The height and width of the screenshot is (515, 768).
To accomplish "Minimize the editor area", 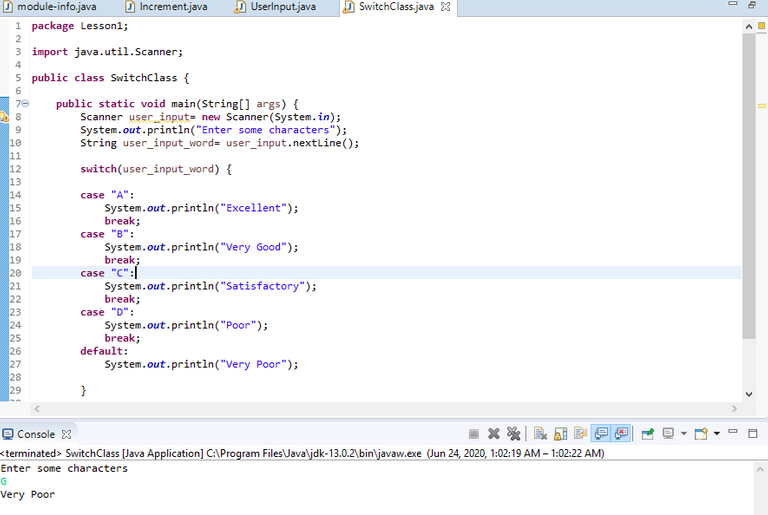I will pyautogui.click(x=733, y=3).
